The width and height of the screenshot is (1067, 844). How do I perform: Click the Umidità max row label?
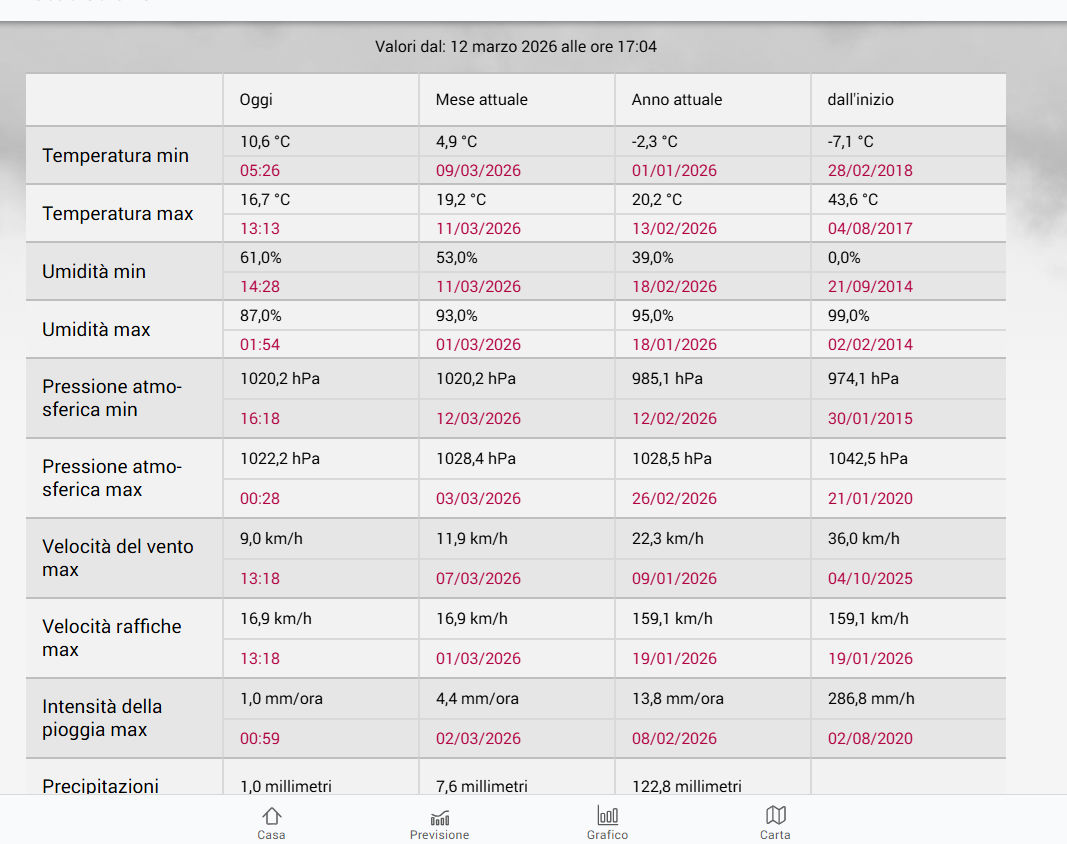(96, 330)
